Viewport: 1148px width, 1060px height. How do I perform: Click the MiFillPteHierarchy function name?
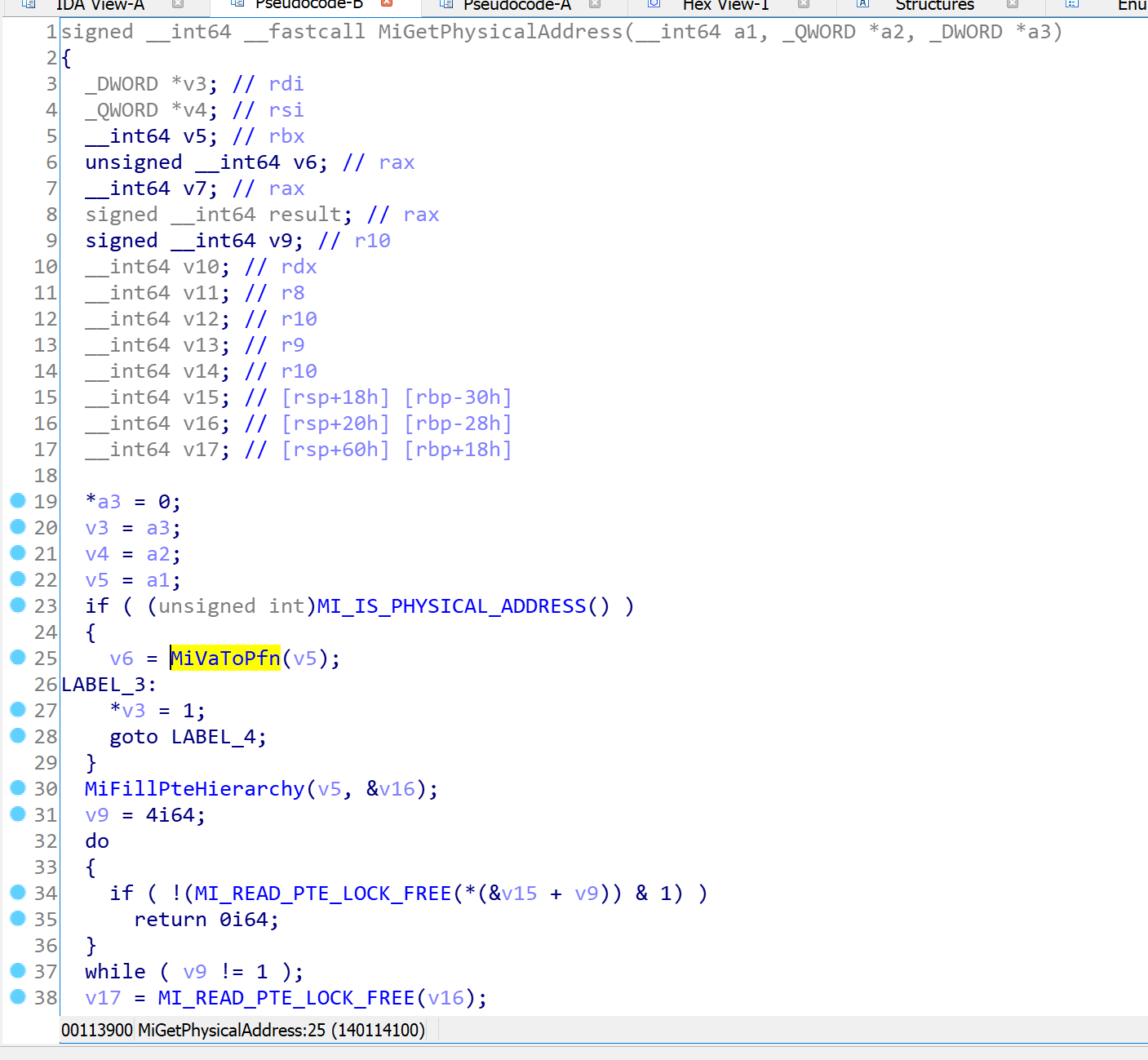pyautogui.click(x=194, y=788)
